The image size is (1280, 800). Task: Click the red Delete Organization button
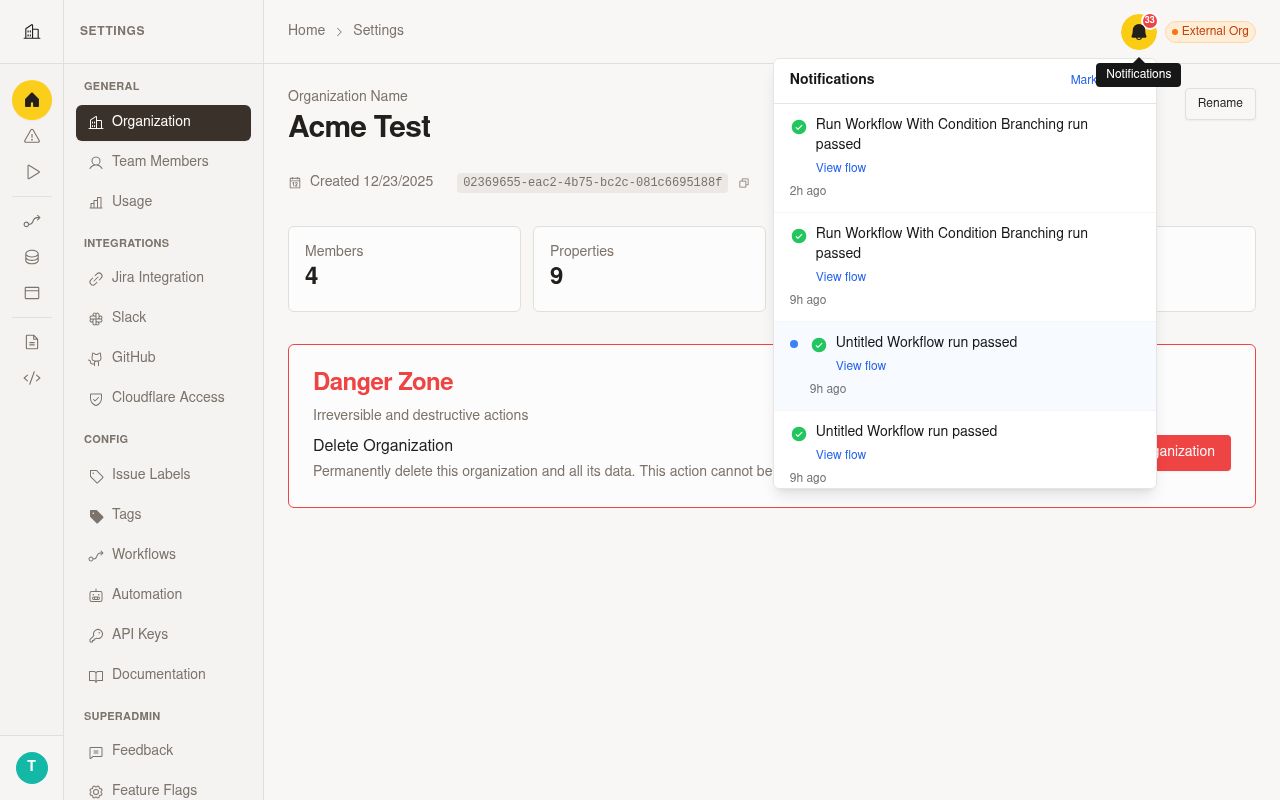1194,452
